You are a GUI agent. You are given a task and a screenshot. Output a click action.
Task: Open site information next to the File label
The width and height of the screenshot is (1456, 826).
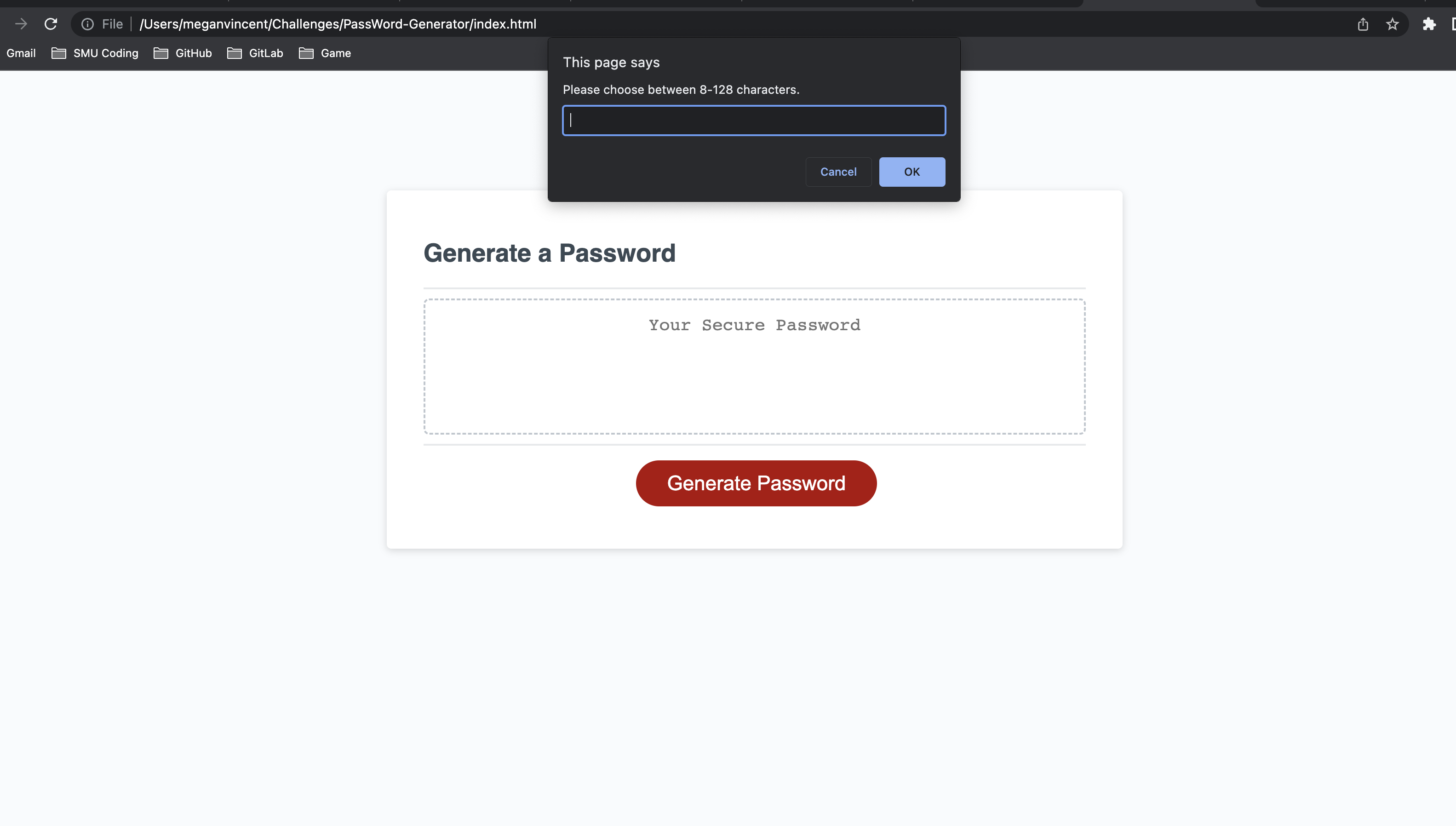[x=88, y=24]
